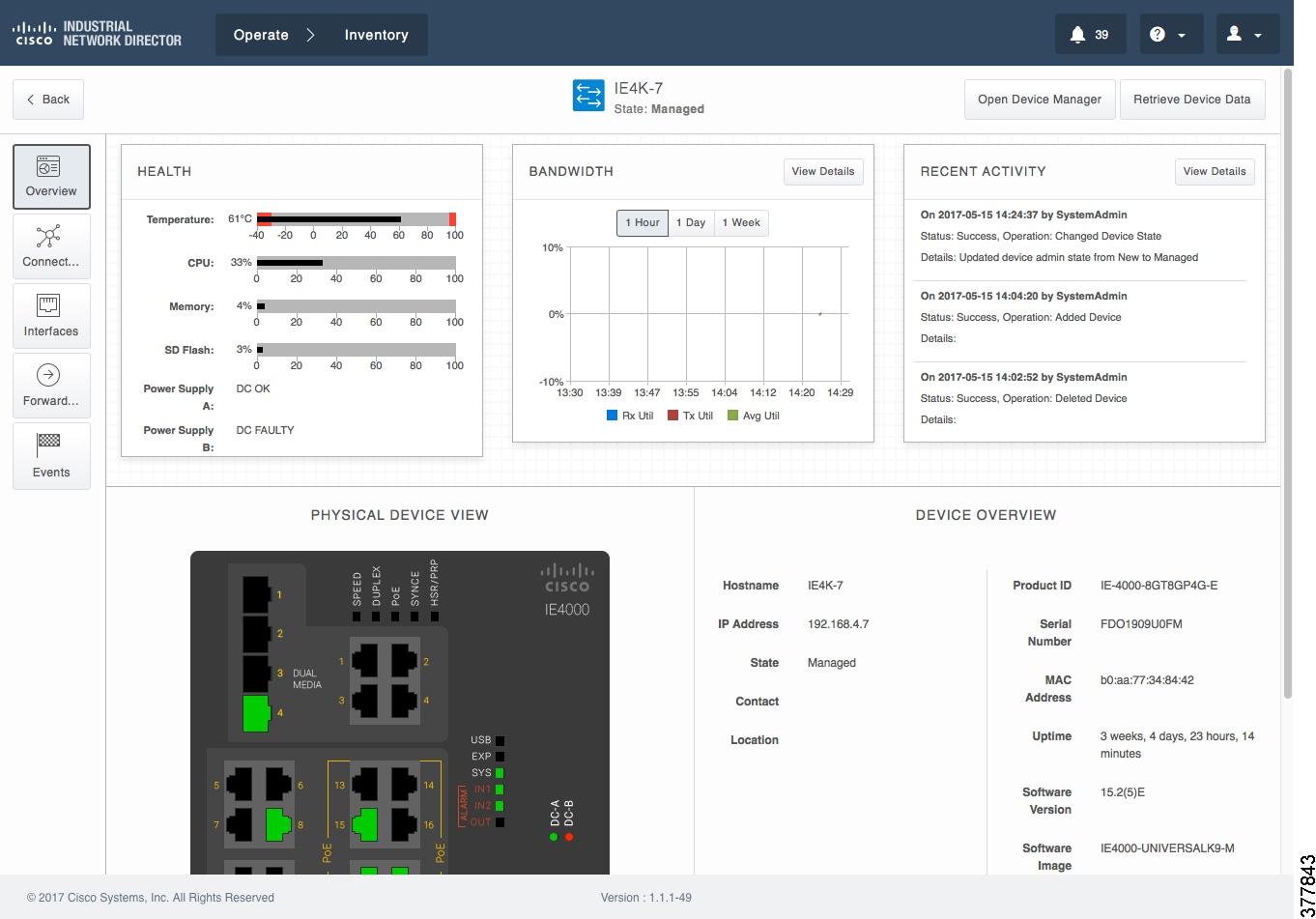Click Retrieve Device Data
1316x919 pixels.
(x=1192, y=100)
